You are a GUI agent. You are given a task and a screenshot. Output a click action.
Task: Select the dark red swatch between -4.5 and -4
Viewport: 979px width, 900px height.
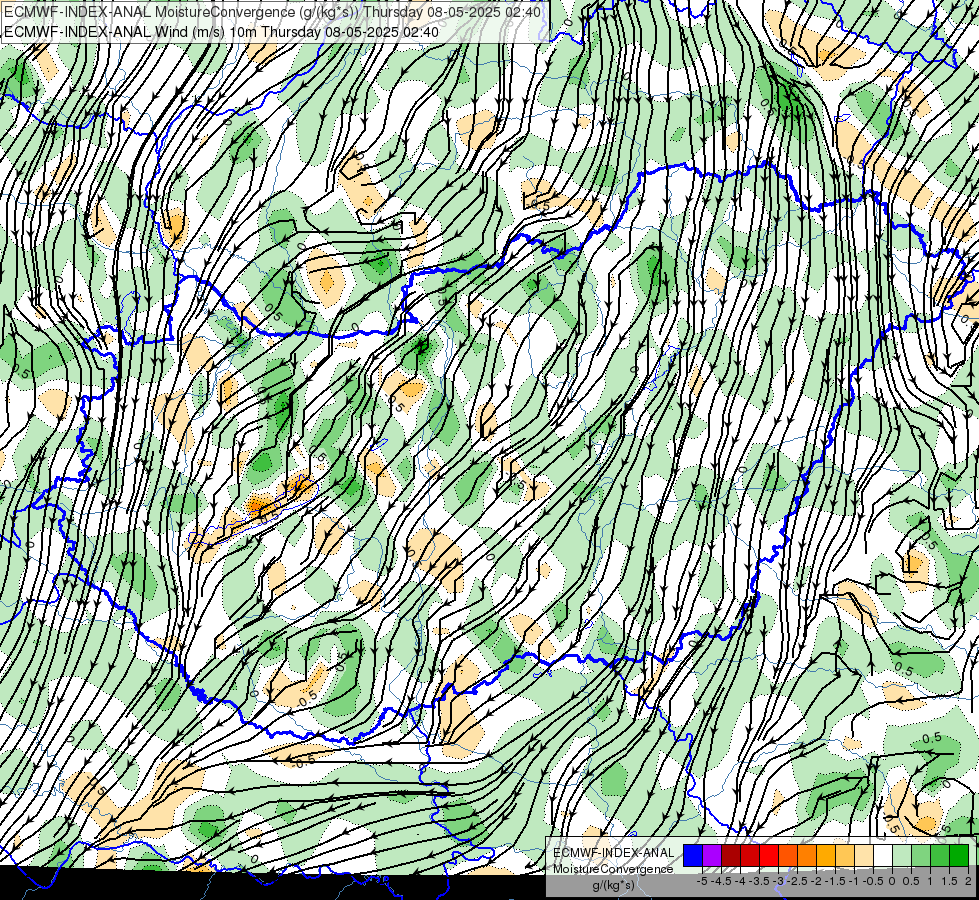731,856
